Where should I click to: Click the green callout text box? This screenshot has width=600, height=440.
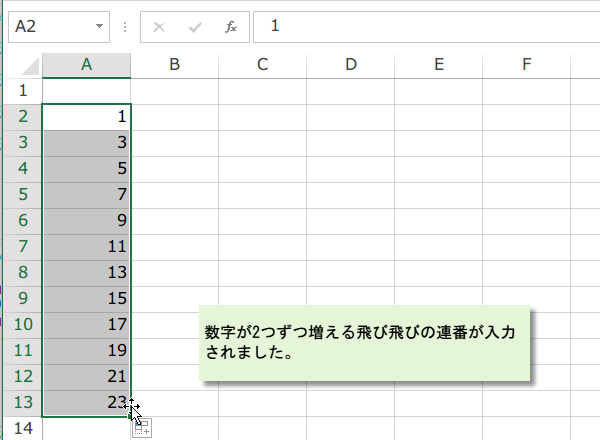pyautogui.click(x=364, y=343)
